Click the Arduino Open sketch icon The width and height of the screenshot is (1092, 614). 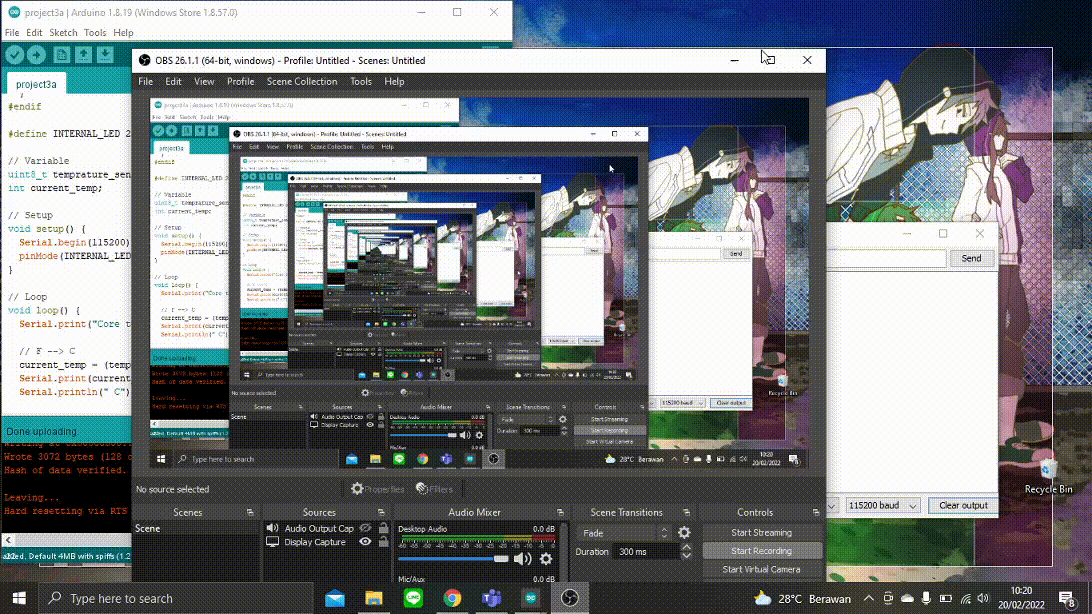coord(84,54)
